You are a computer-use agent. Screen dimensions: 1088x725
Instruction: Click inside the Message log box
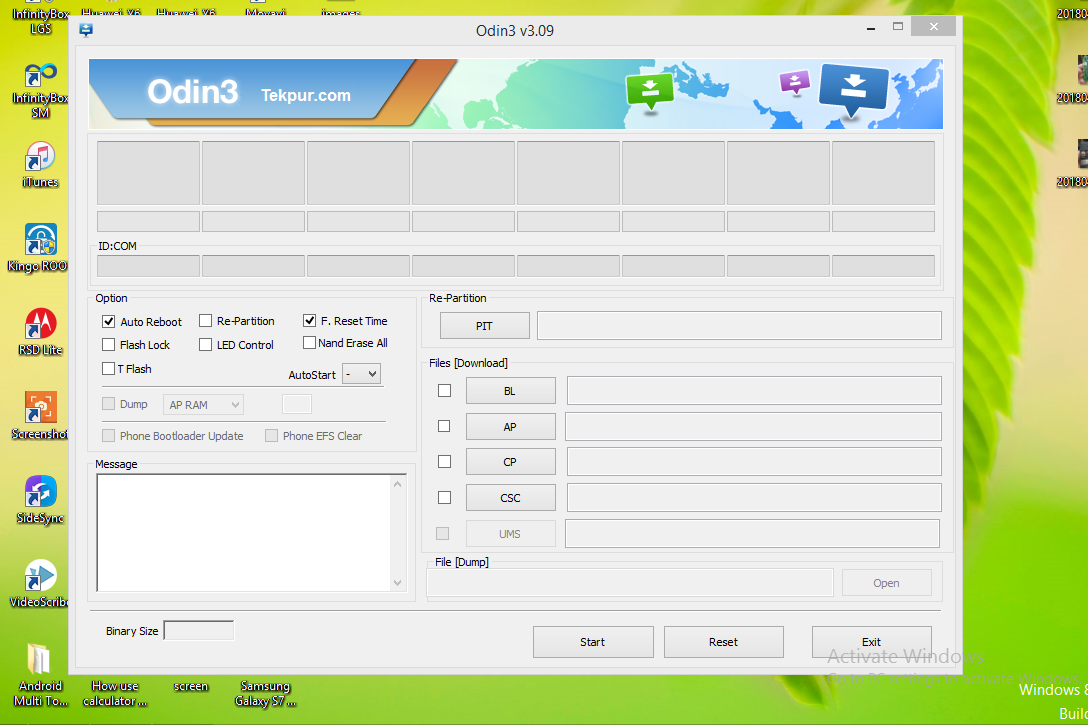[x=244, y=533]
